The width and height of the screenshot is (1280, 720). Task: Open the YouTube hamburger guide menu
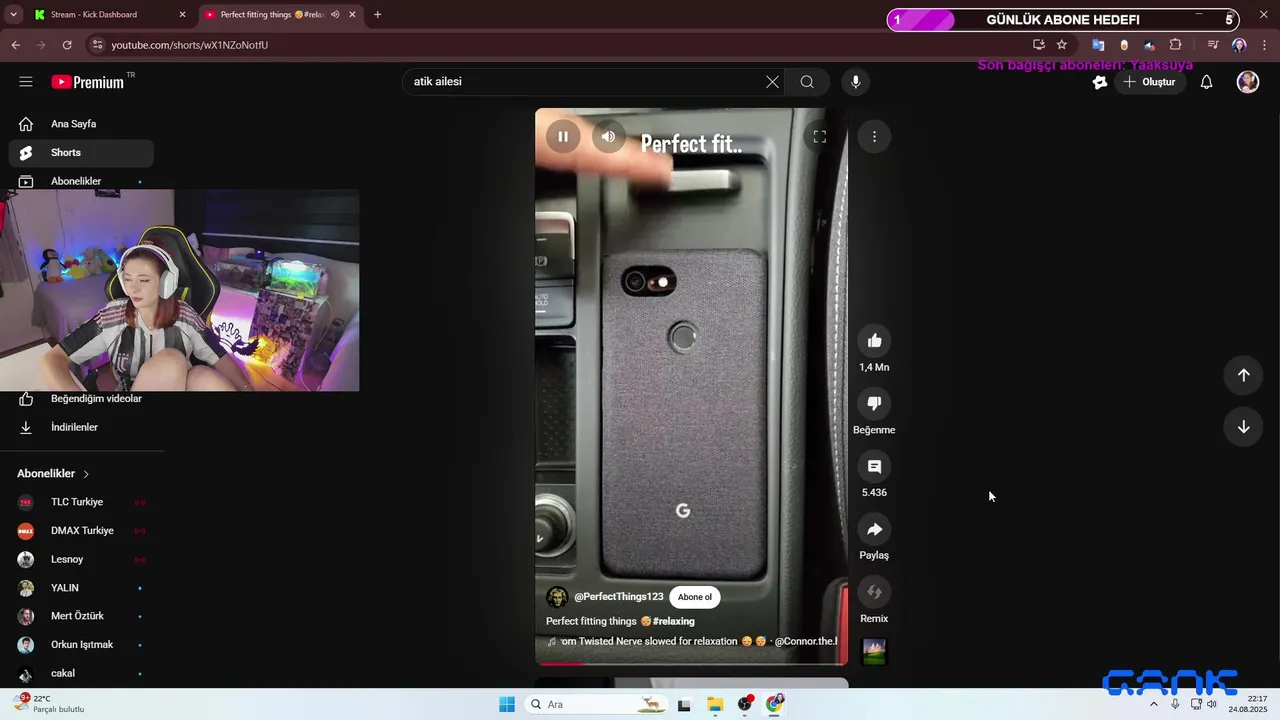click(x=26, y=82)
